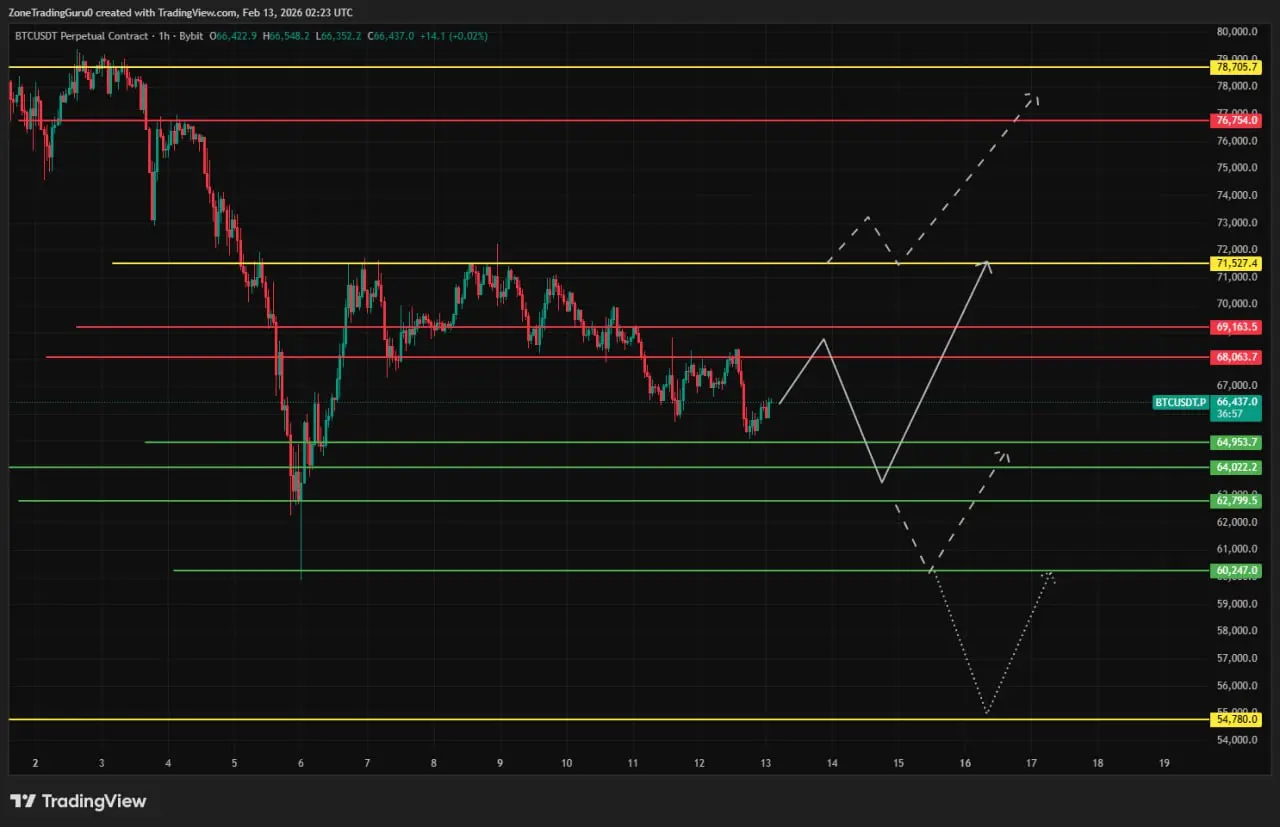Click the 76,000.0 price scale tick
Viewport: 1280px width, 827px height.
[1236, 141]
